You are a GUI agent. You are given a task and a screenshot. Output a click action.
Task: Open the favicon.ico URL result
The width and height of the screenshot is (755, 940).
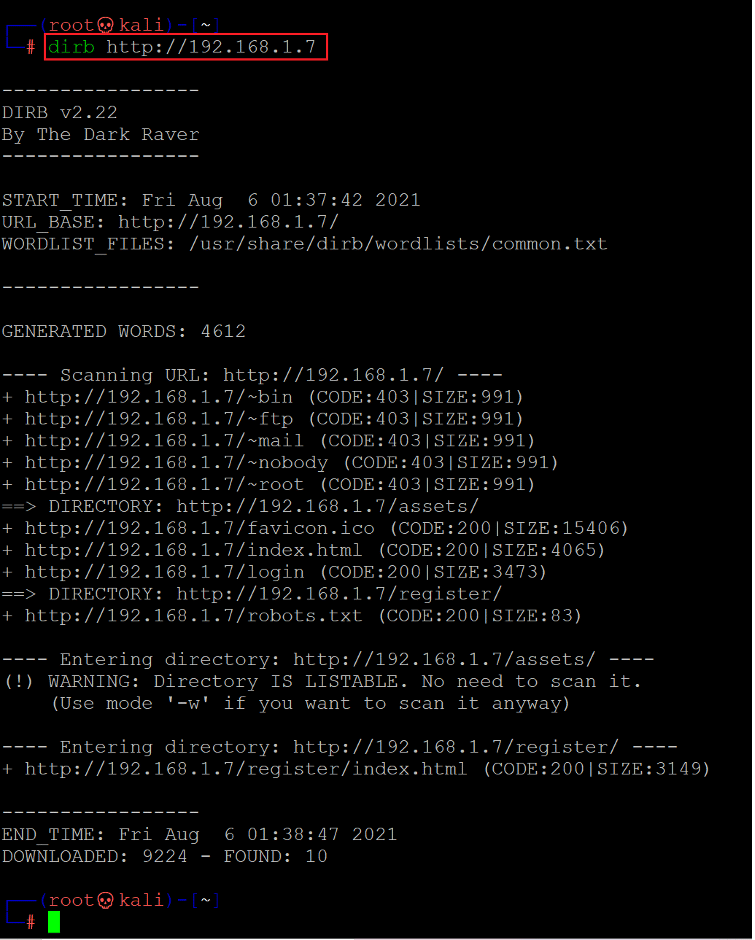(x=200, y=528)
